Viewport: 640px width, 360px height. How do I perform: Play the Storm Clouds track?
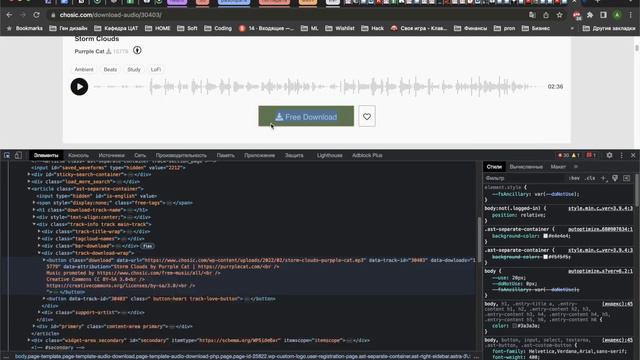(79, 87)
